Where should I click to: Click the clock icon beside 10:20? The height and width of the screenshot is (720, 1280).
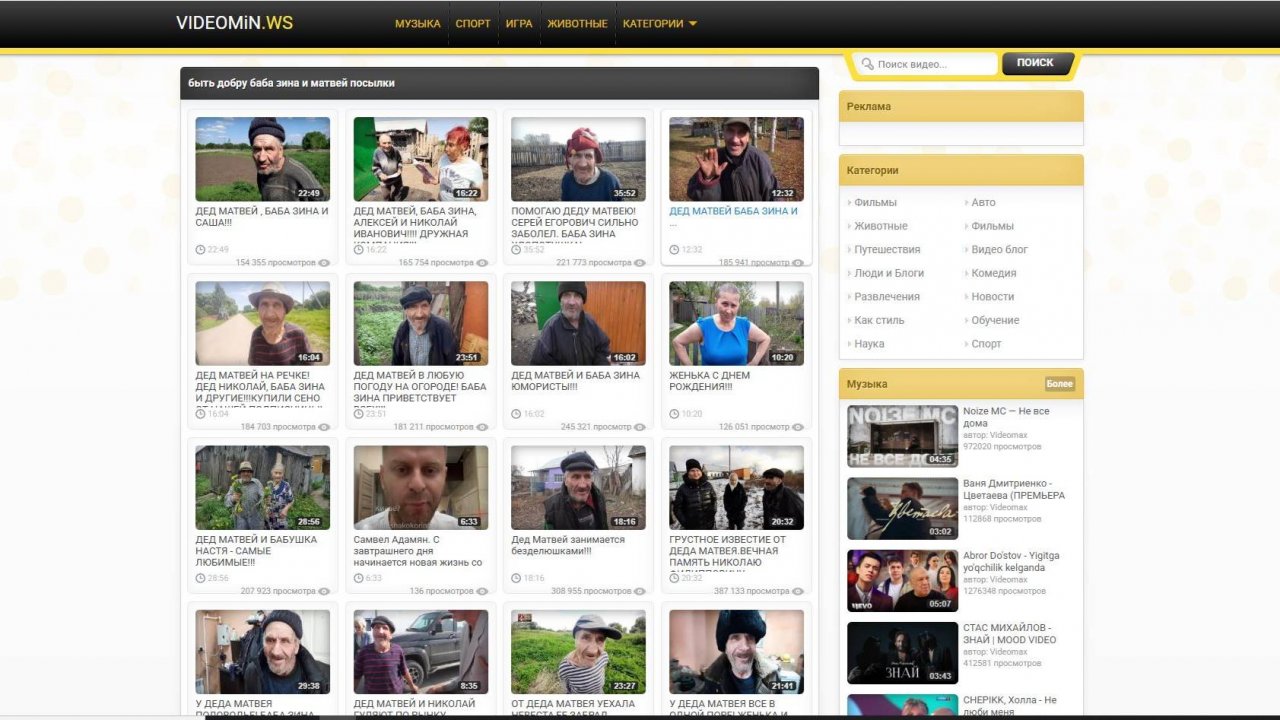pos(675,413)
